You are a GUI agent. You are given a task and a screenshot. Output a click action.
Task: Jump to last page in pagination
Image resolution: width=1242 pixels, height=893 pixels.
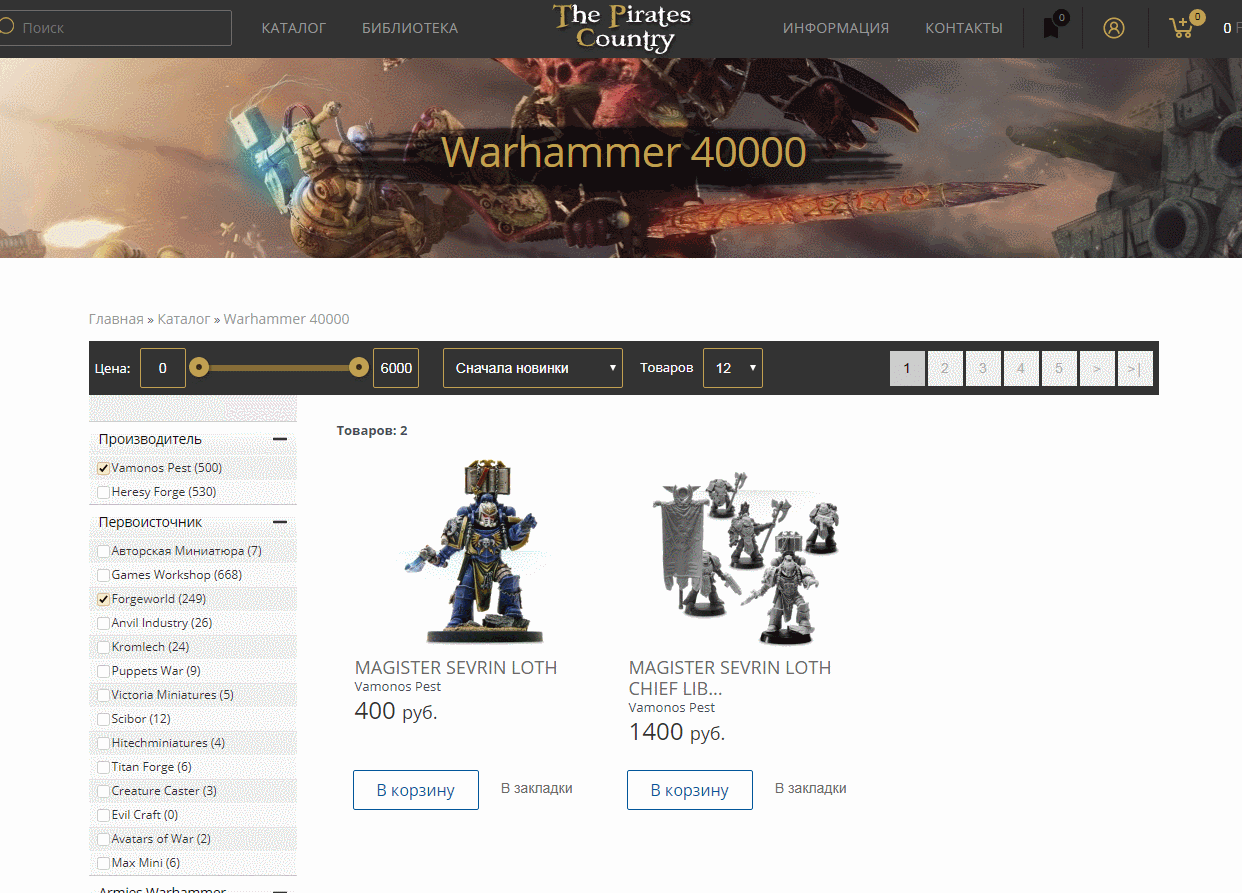pos(1135,368)
